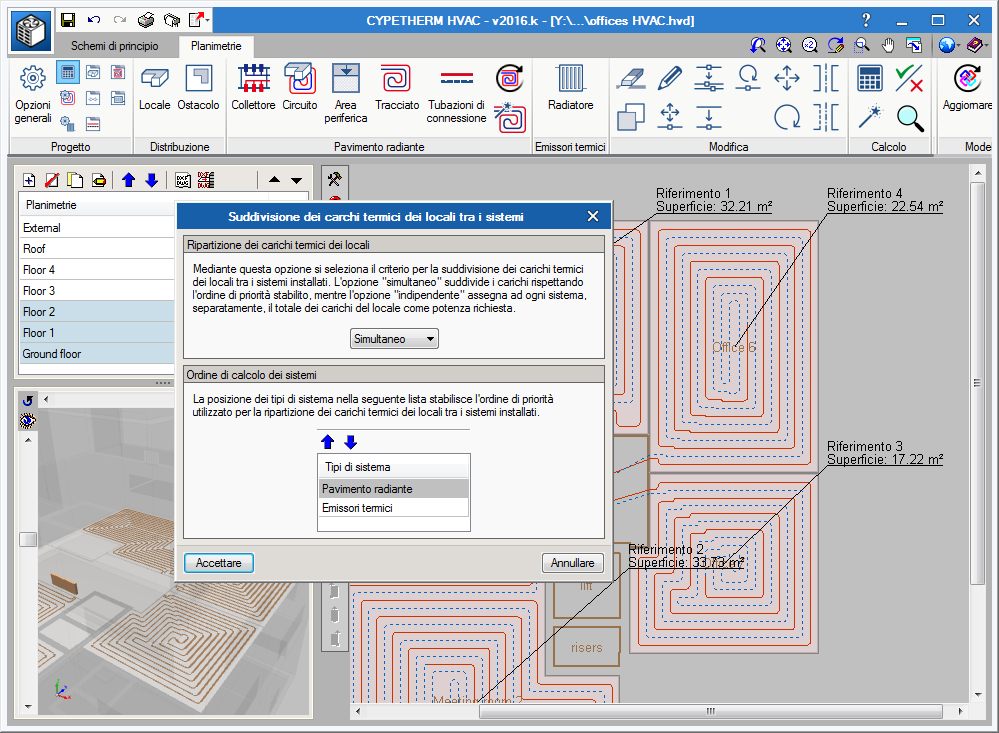Viewport: 999px width, 733px height.
Task: Select Ground floor in plan list
Action: 97,354
